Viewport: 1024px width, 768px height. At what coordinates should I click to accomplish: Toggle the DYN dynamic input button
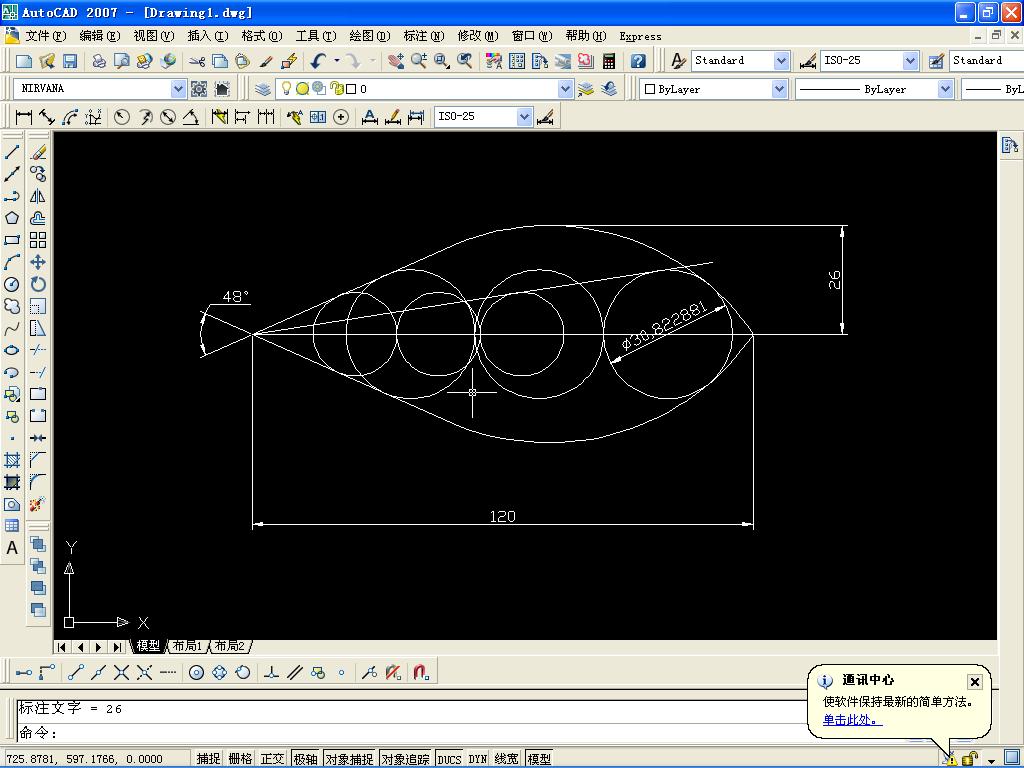(x=477, y=758)
